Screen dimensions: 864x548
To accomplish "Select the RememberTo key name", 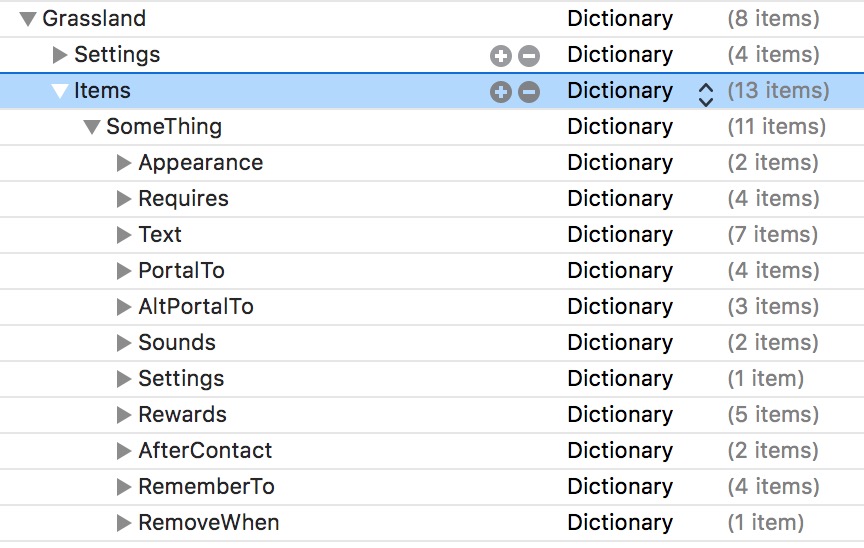I will click(x=206, y=486).
